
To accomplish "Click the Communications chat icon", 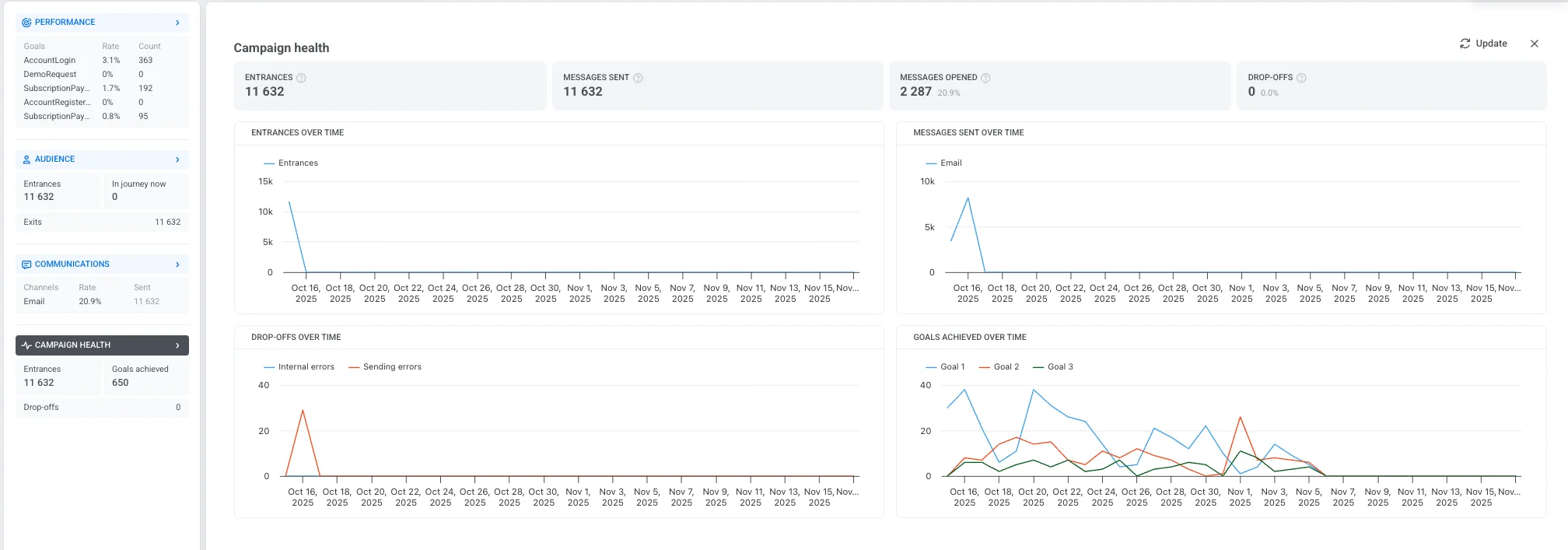I will coord(26,264).
